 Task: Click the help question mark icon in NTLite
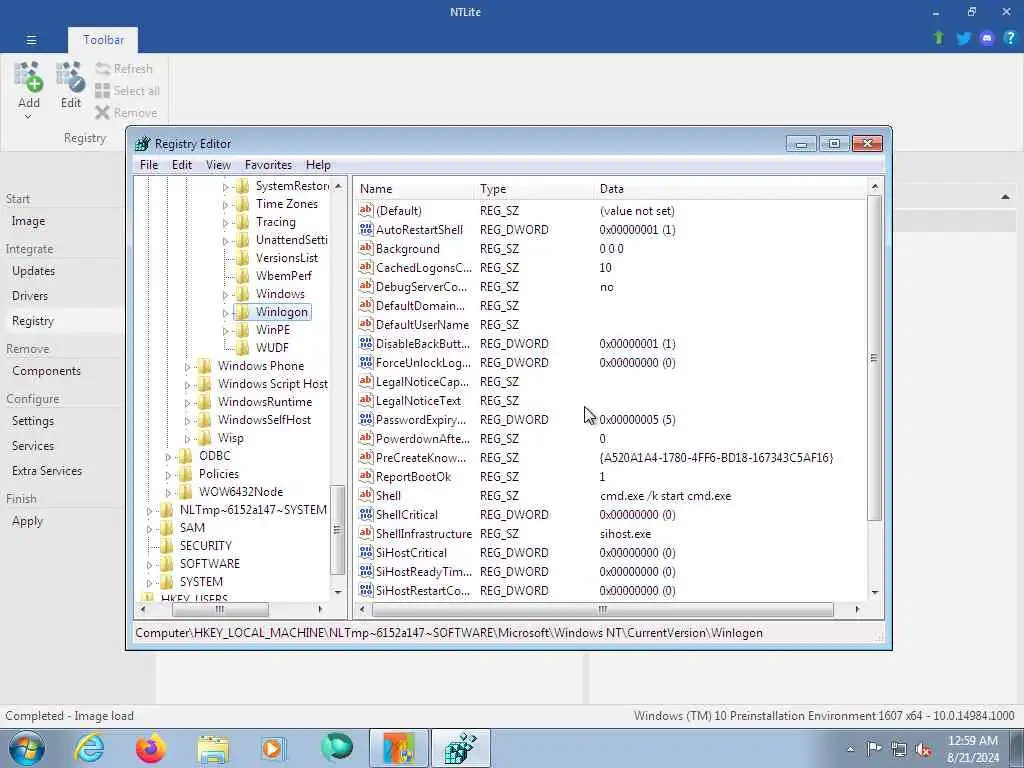pos(1010,38)
